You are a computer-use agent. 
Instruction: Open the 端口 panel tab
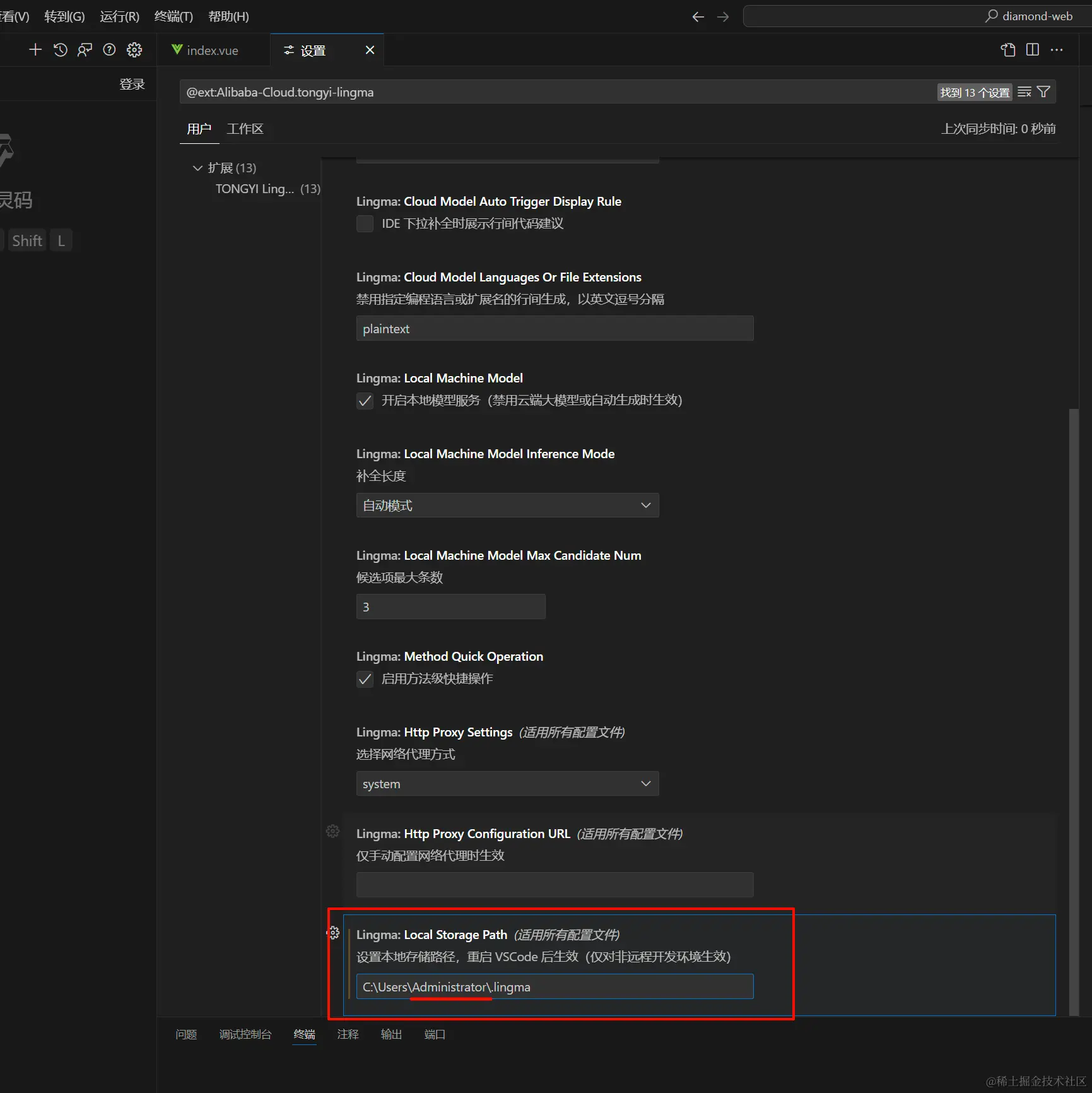(435, 1034)
